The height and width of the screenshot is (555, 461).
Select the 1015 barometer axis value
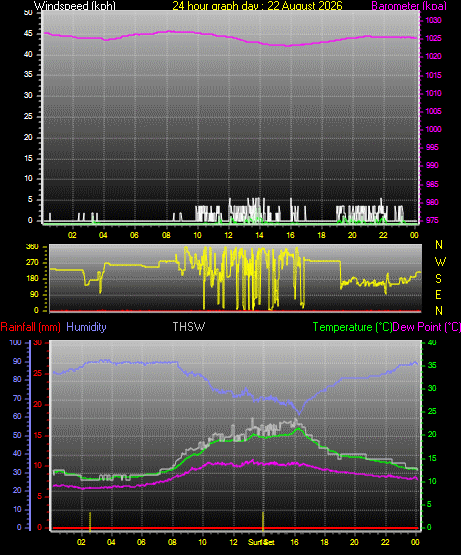(x=433, y=75)
